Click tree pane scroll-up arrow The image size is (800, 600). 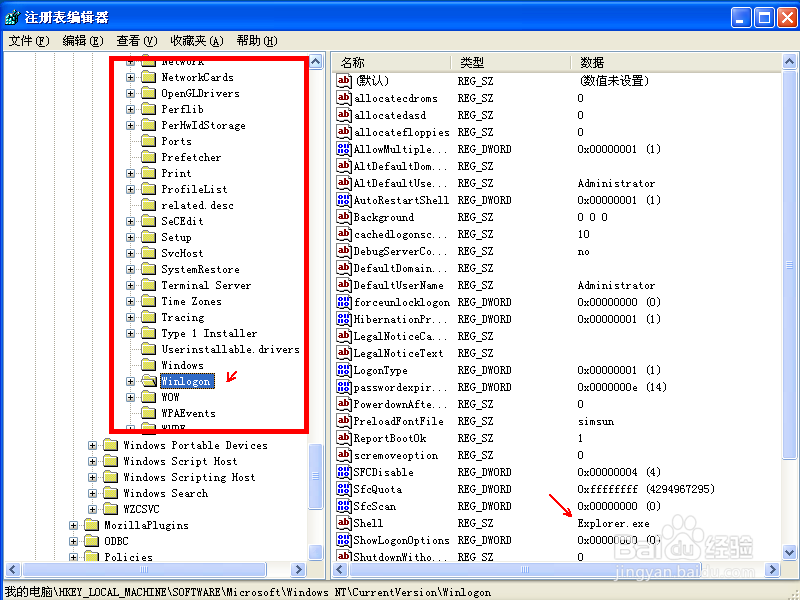click(x=316, y=62)
